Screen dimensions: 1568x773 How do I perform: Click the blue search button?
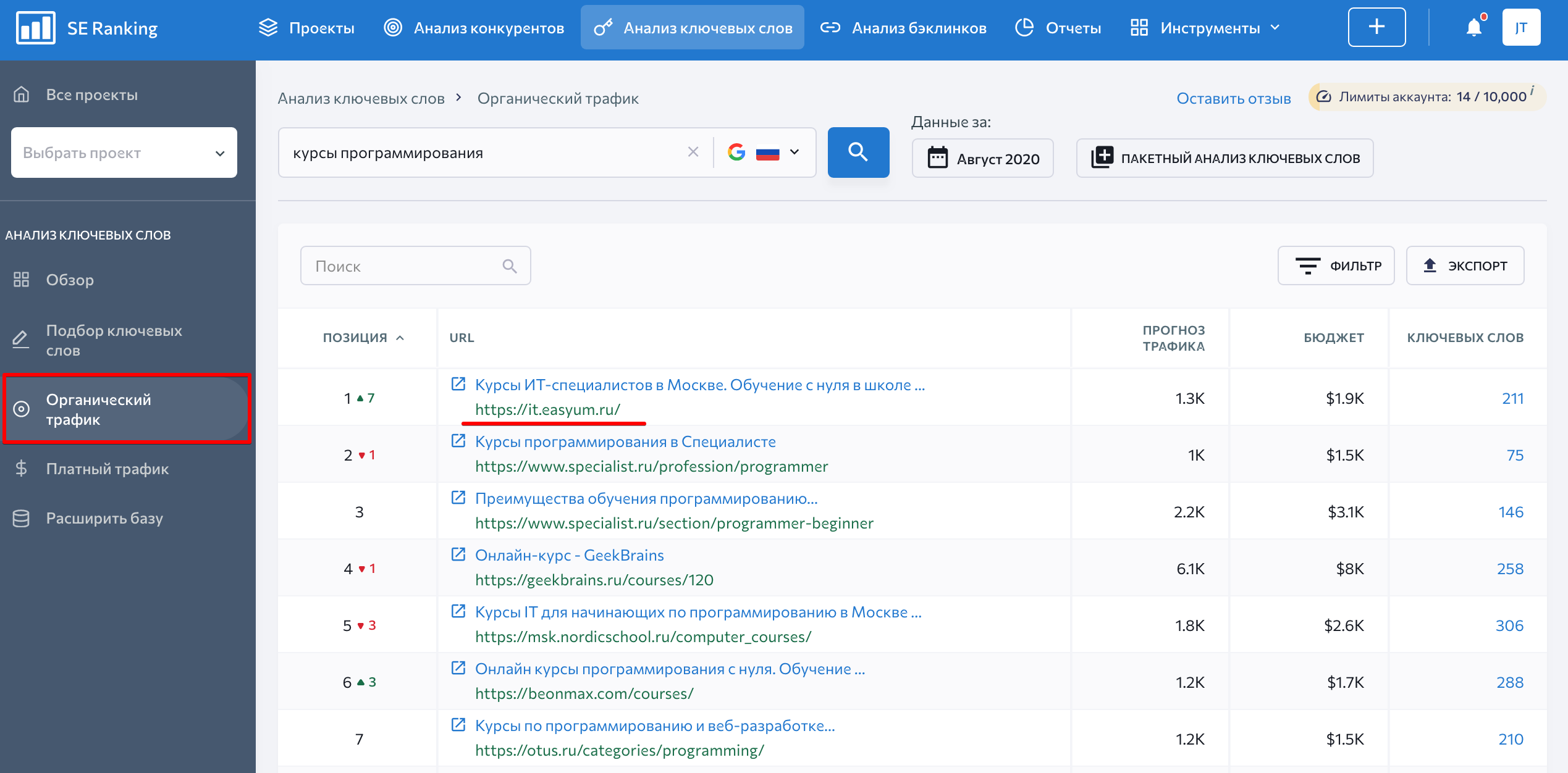click(x=858, y=152)
